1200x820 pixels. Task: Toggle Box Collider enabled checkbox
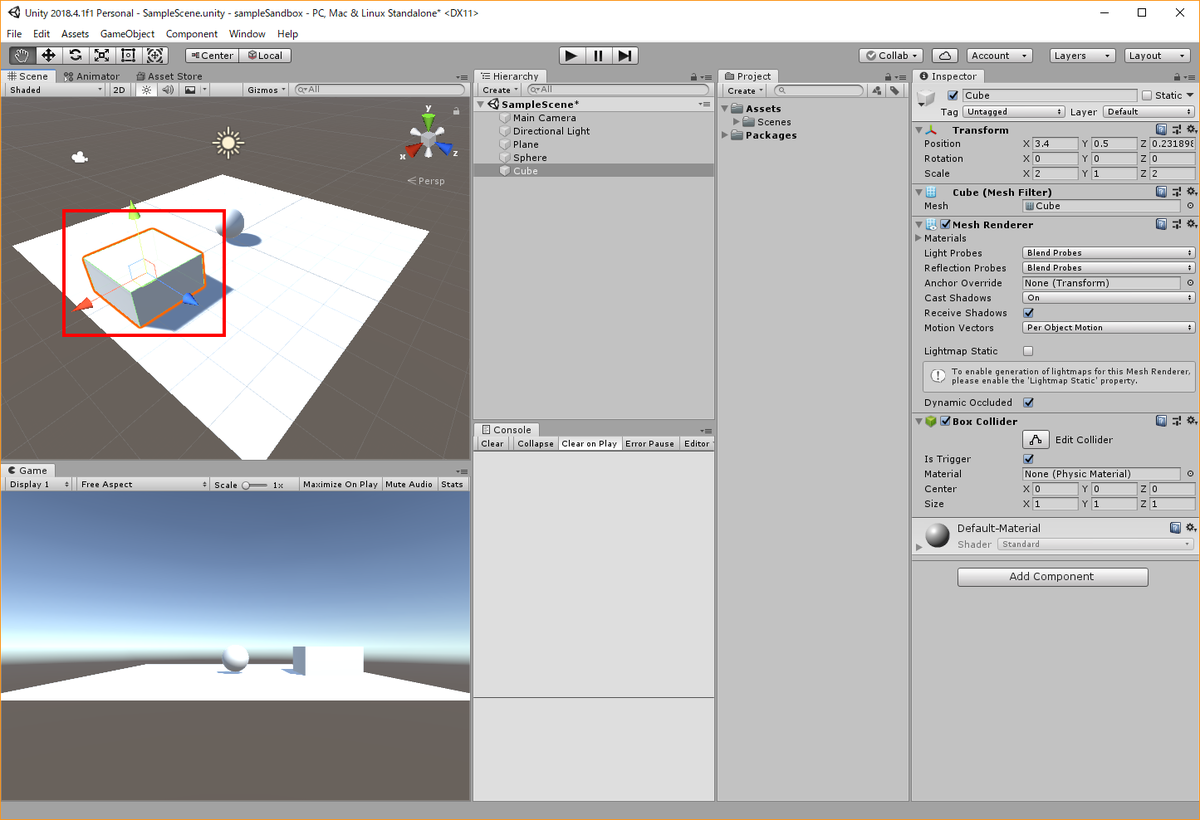945,422
